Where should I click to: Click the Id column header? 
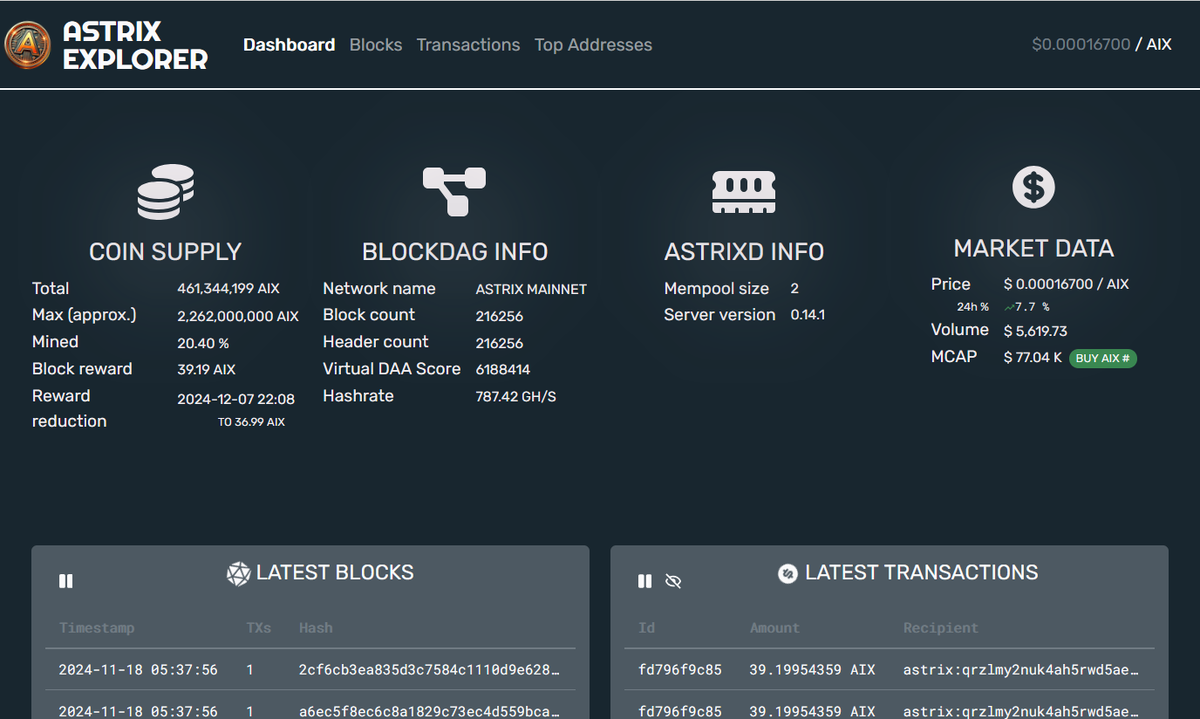point(647,628)
